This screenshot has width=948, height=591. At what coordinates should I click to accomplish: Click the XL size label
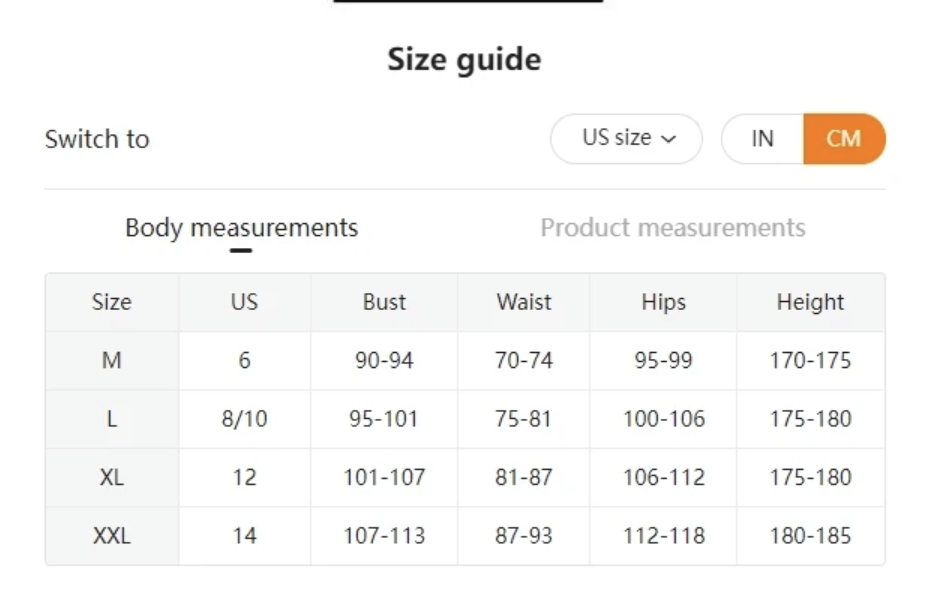tap(111, 477)
